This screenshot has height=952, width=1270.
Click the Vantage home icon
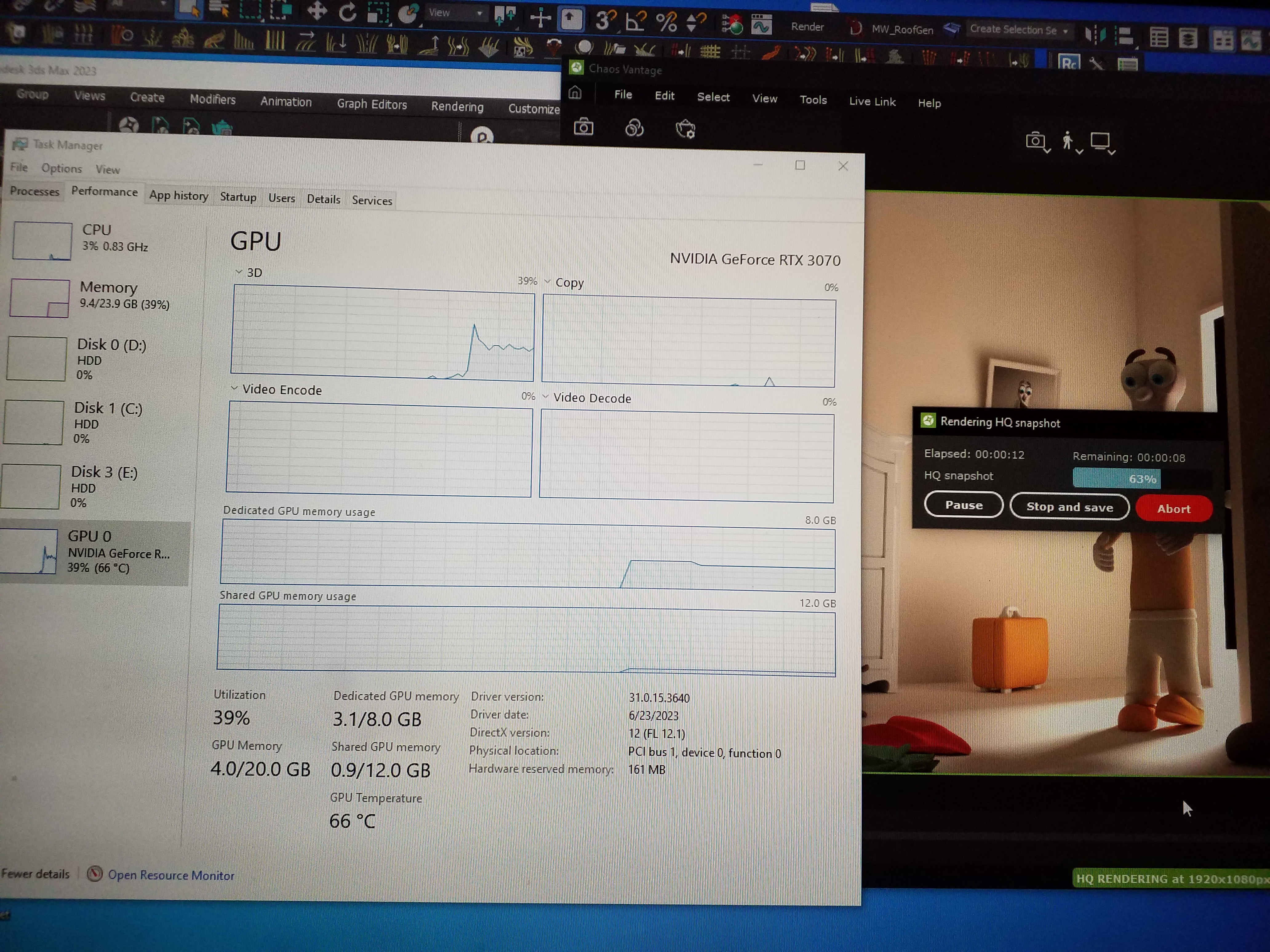[575, 92]
